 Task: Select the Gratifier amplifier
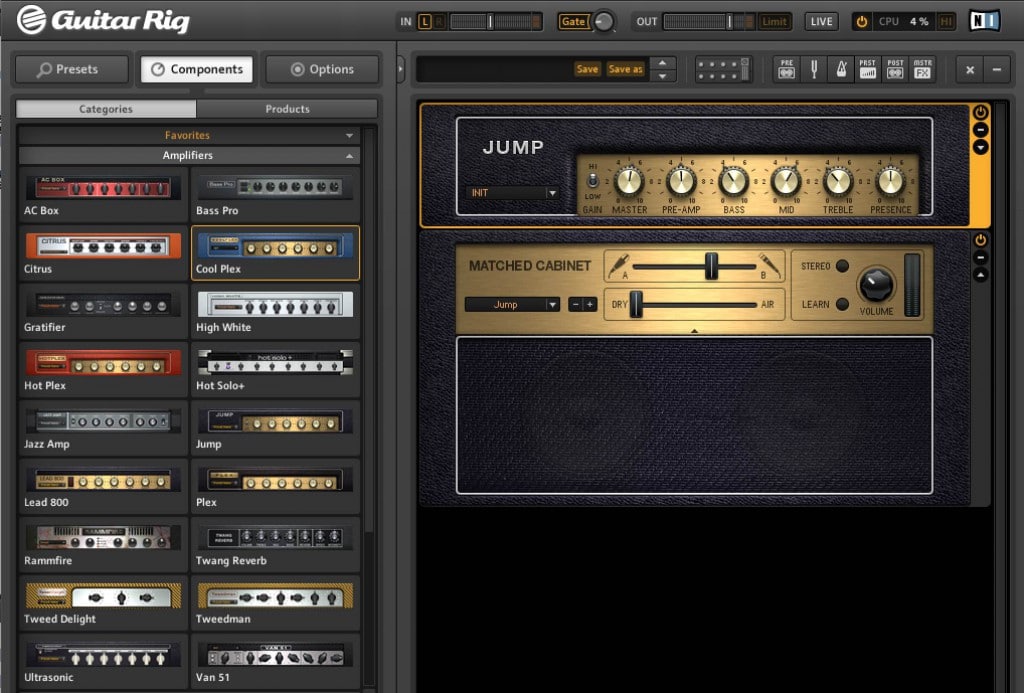103,311
